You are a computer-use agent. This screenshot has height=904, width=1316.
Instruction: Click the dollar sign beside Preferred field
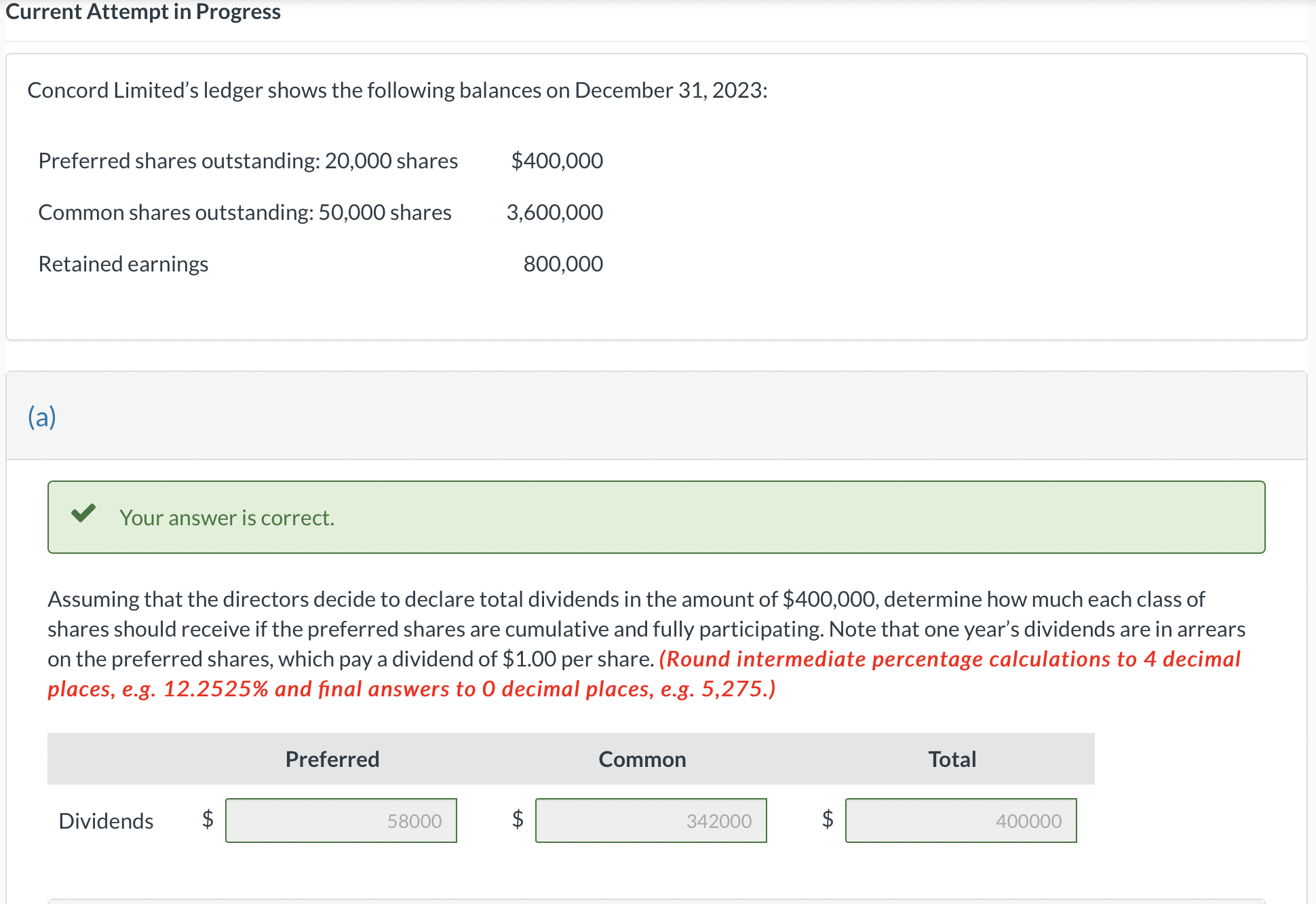207,821
